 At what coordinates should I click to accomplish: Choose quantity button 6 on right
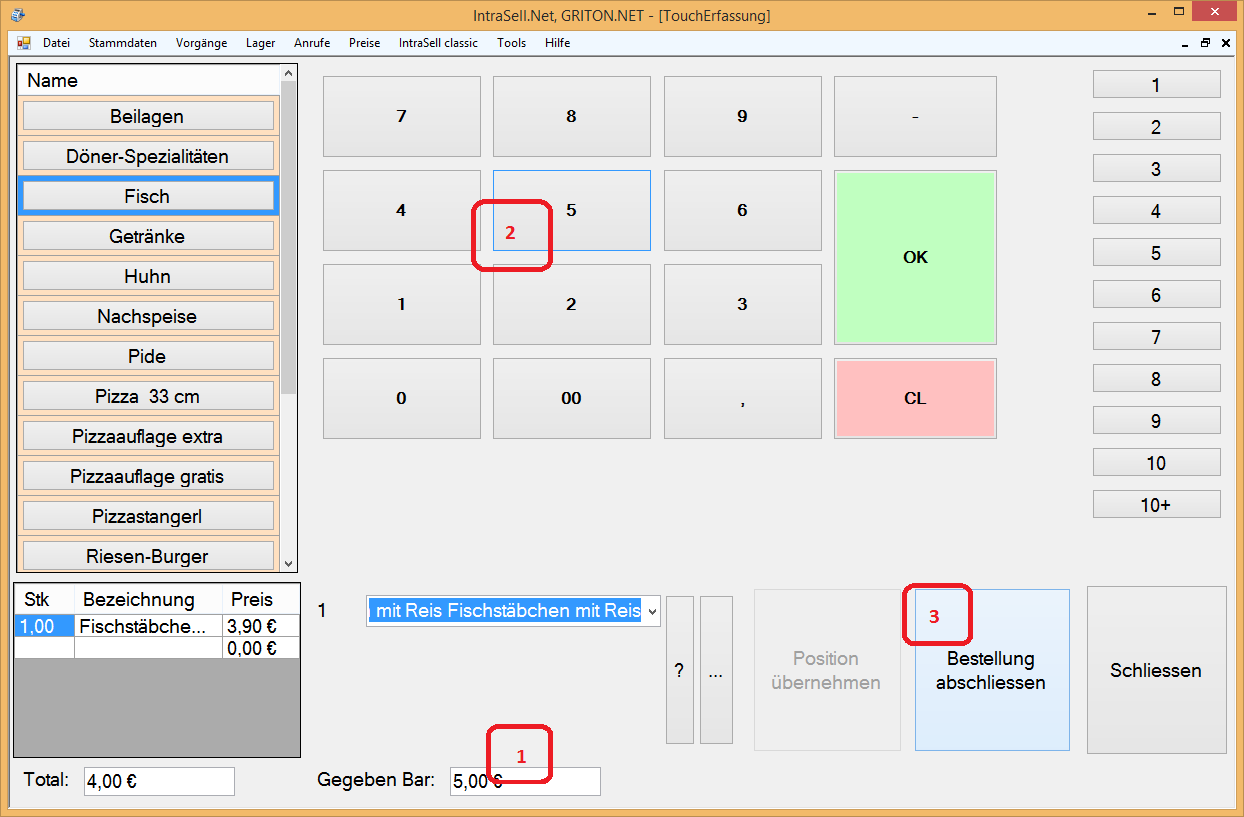(x=1156, y=294)
